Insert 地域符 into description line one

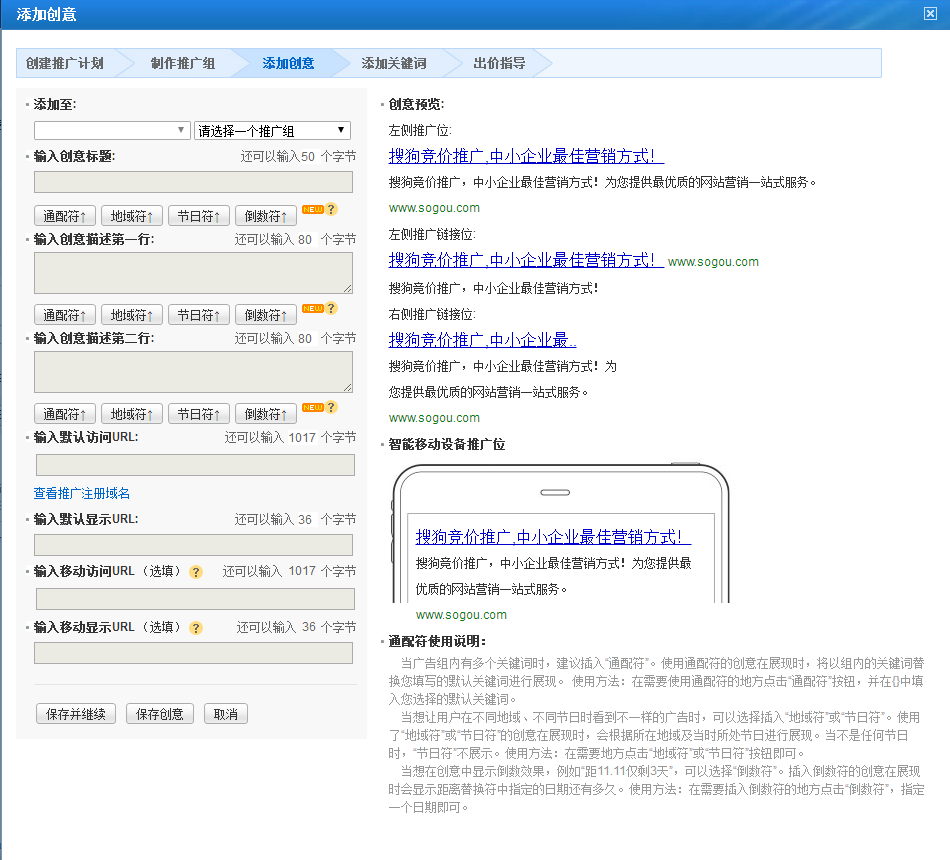pyautogui.click(x=131, y=315)
